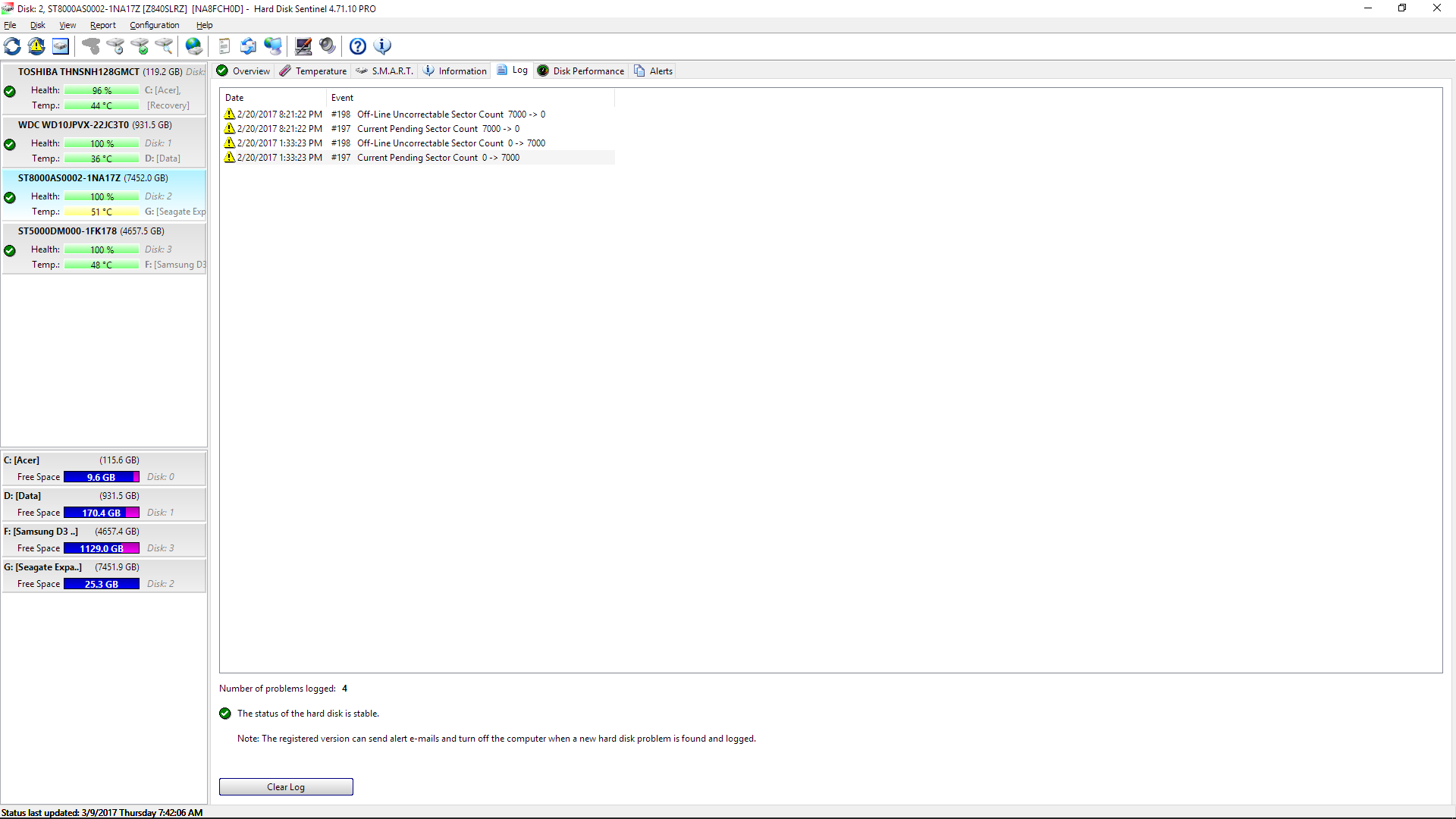
Task: Select the WDC WD10JPVX-22JC3T0 disk entry
Action: point(105,142)
